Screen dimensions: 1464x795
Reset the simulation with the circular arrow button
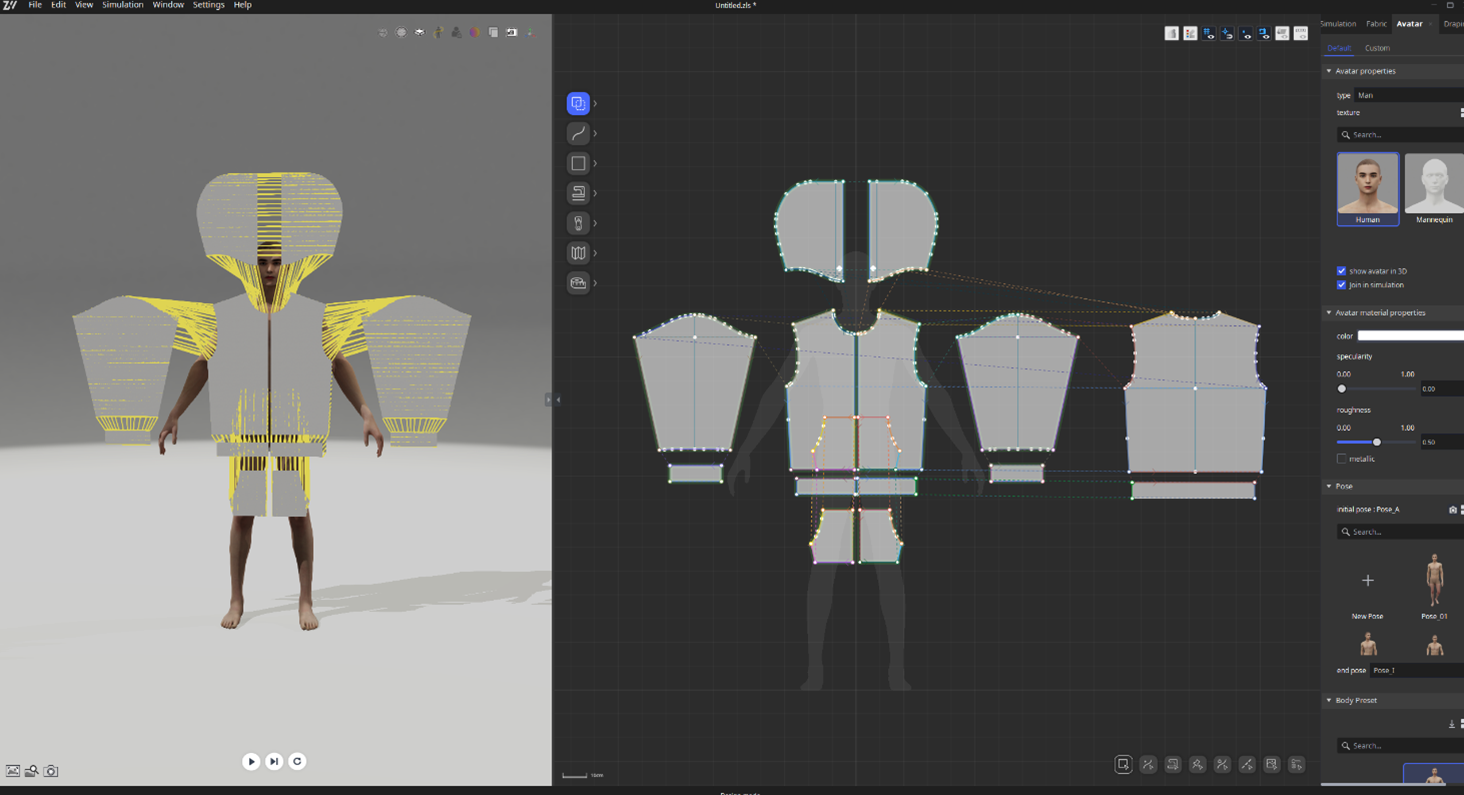pyautogui.click(x=297, y=761)
